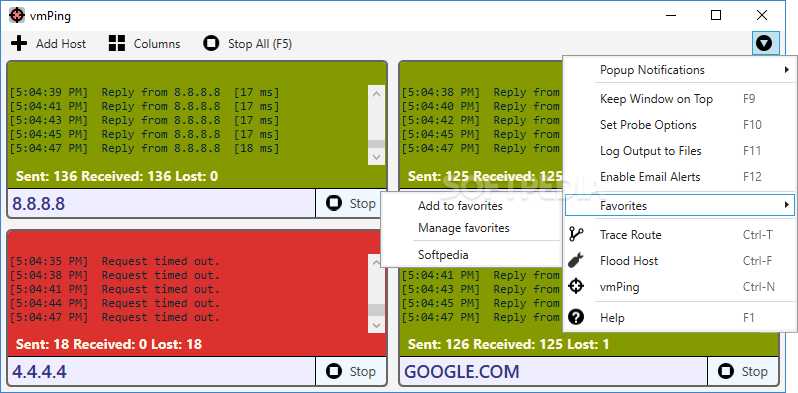The height and width of the screenshot is (393, 798).
Task: Click Stop label for 8.8.8.8
Action: click(x=362, y=204)
